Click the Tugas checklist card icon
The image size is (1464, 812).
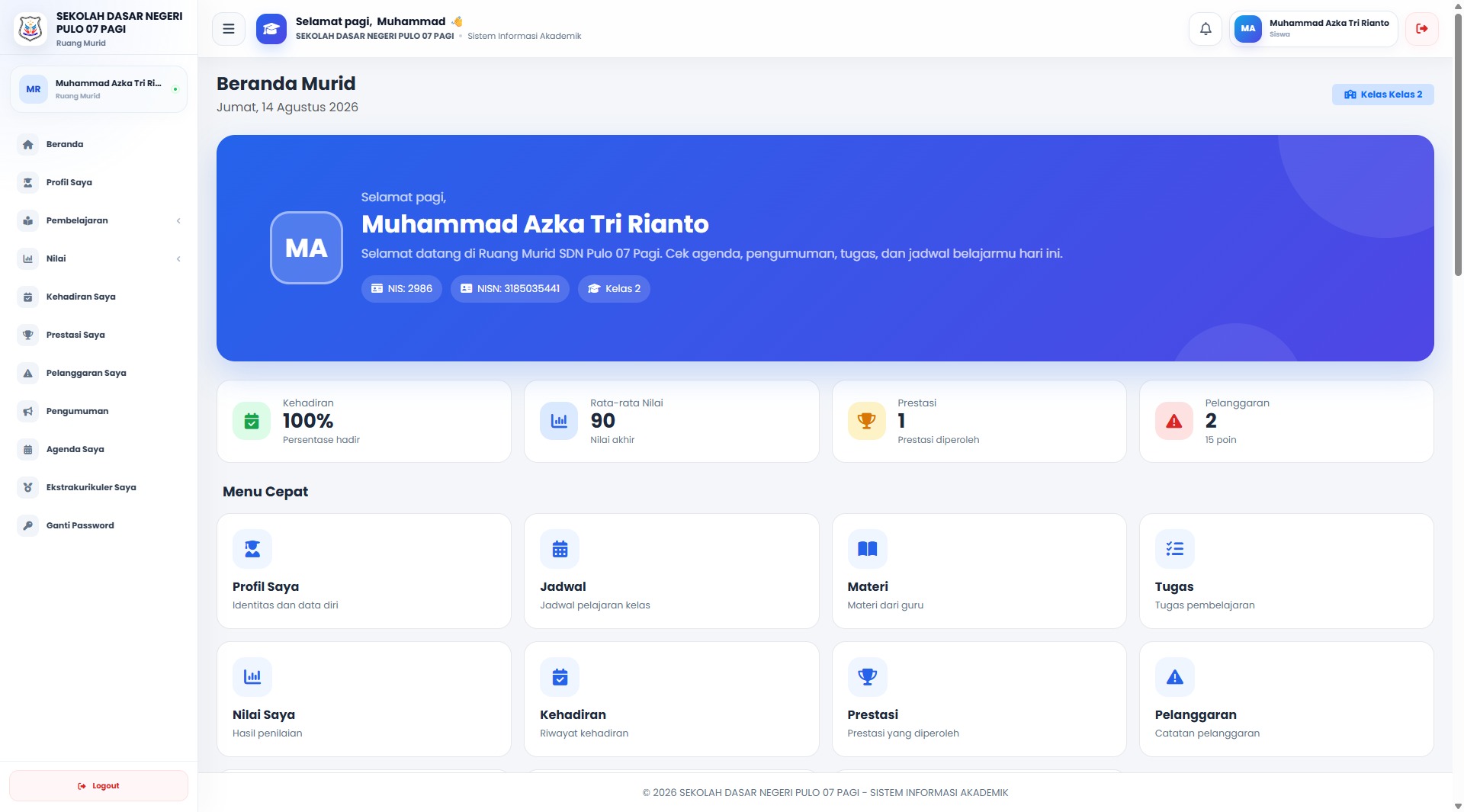click(x=1175, y=549)
